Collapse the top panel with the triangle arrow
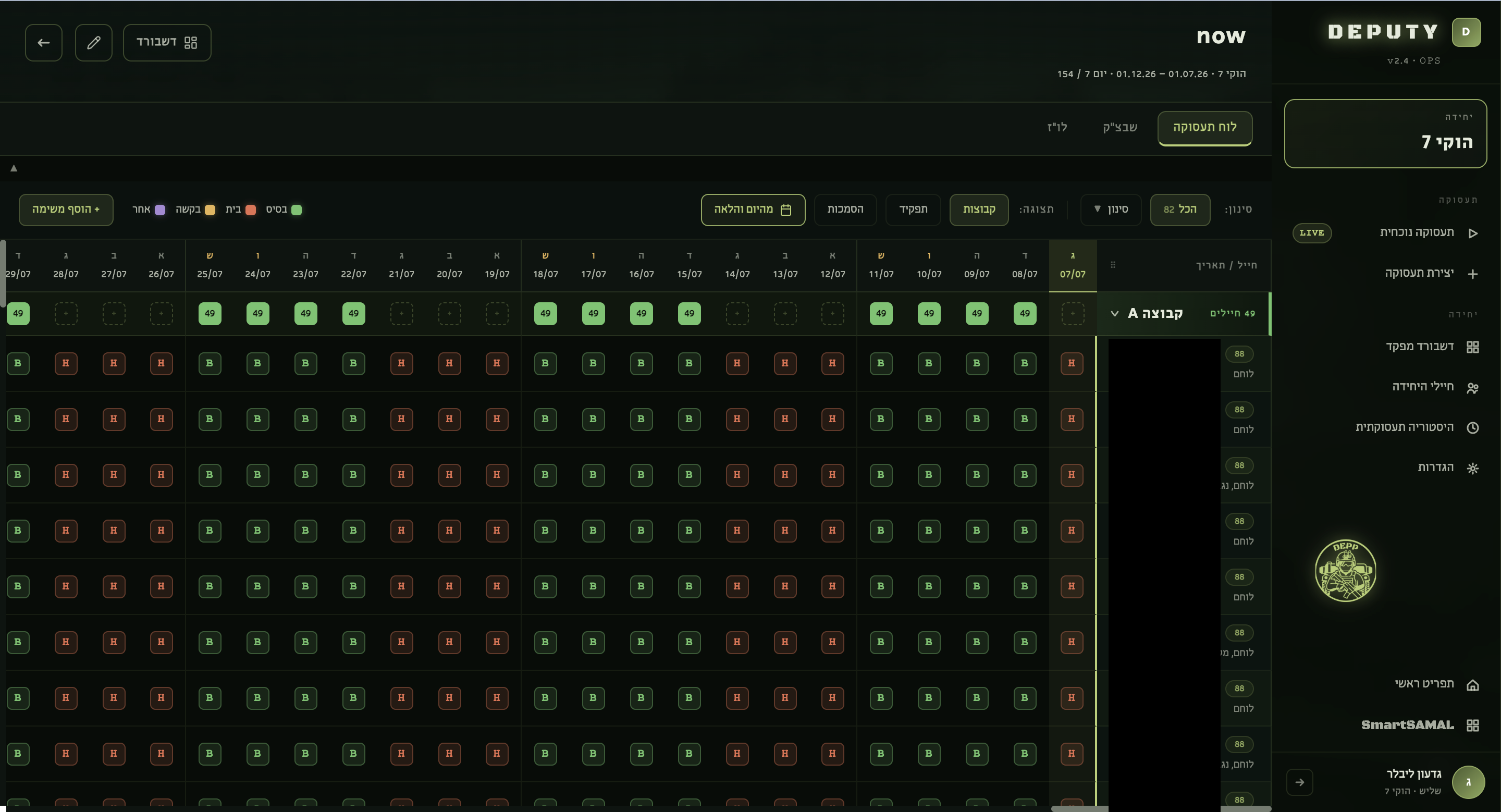1501x812 pixels. pyautogui.click(x=14, y=168)
